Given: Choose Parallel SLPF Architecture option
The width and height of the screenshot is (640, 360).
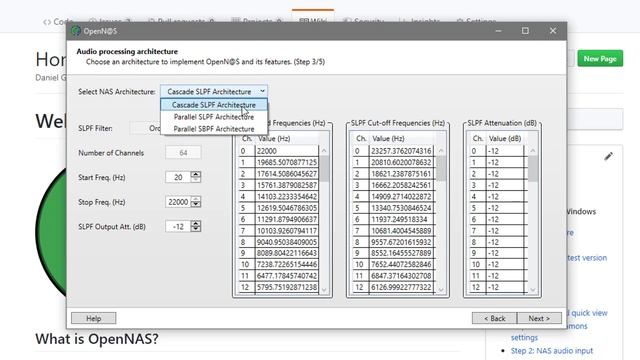Looking at the screenshot, I should coord(214,117).
